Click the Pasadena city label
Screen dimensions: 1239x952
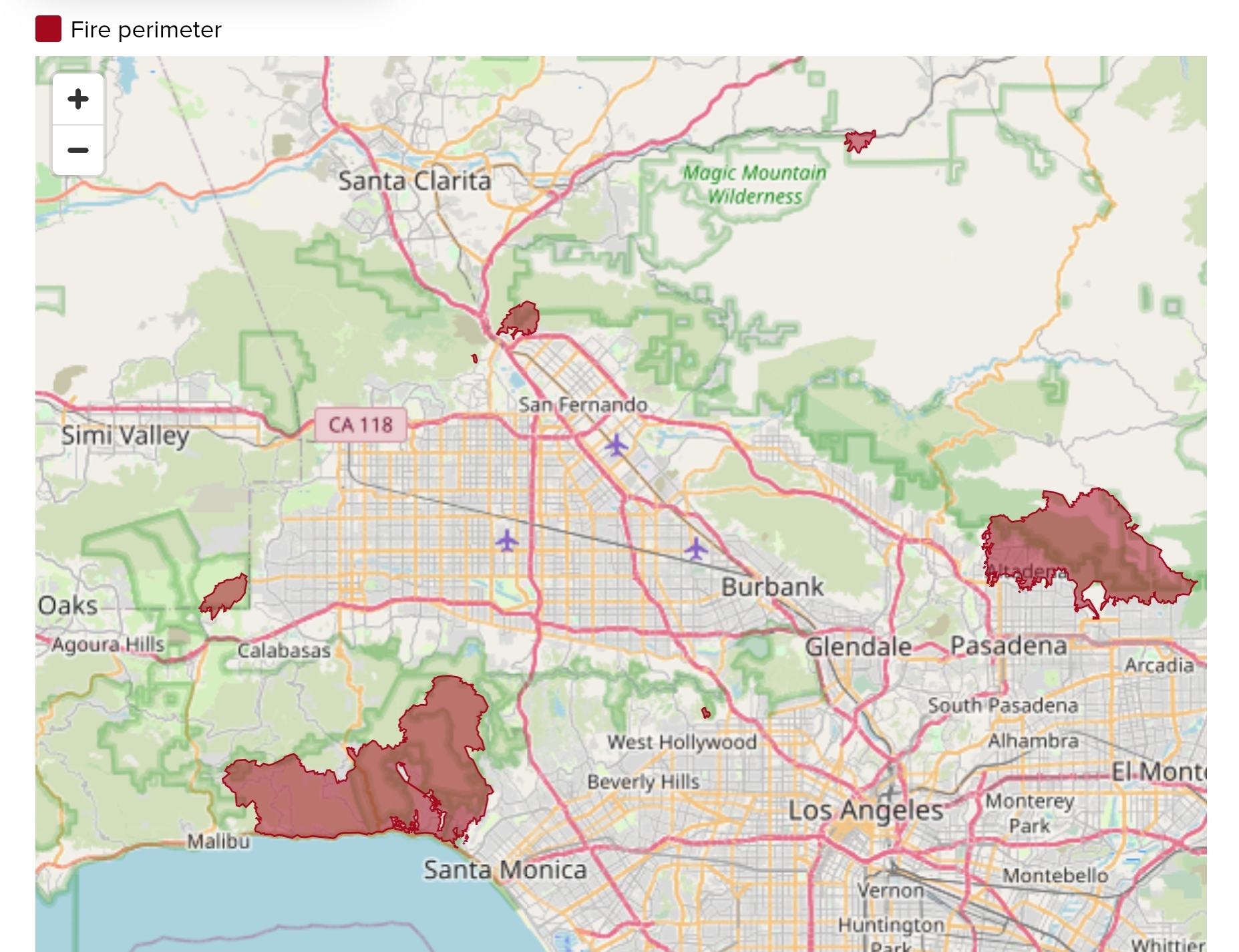click(x=1008, y=646)
